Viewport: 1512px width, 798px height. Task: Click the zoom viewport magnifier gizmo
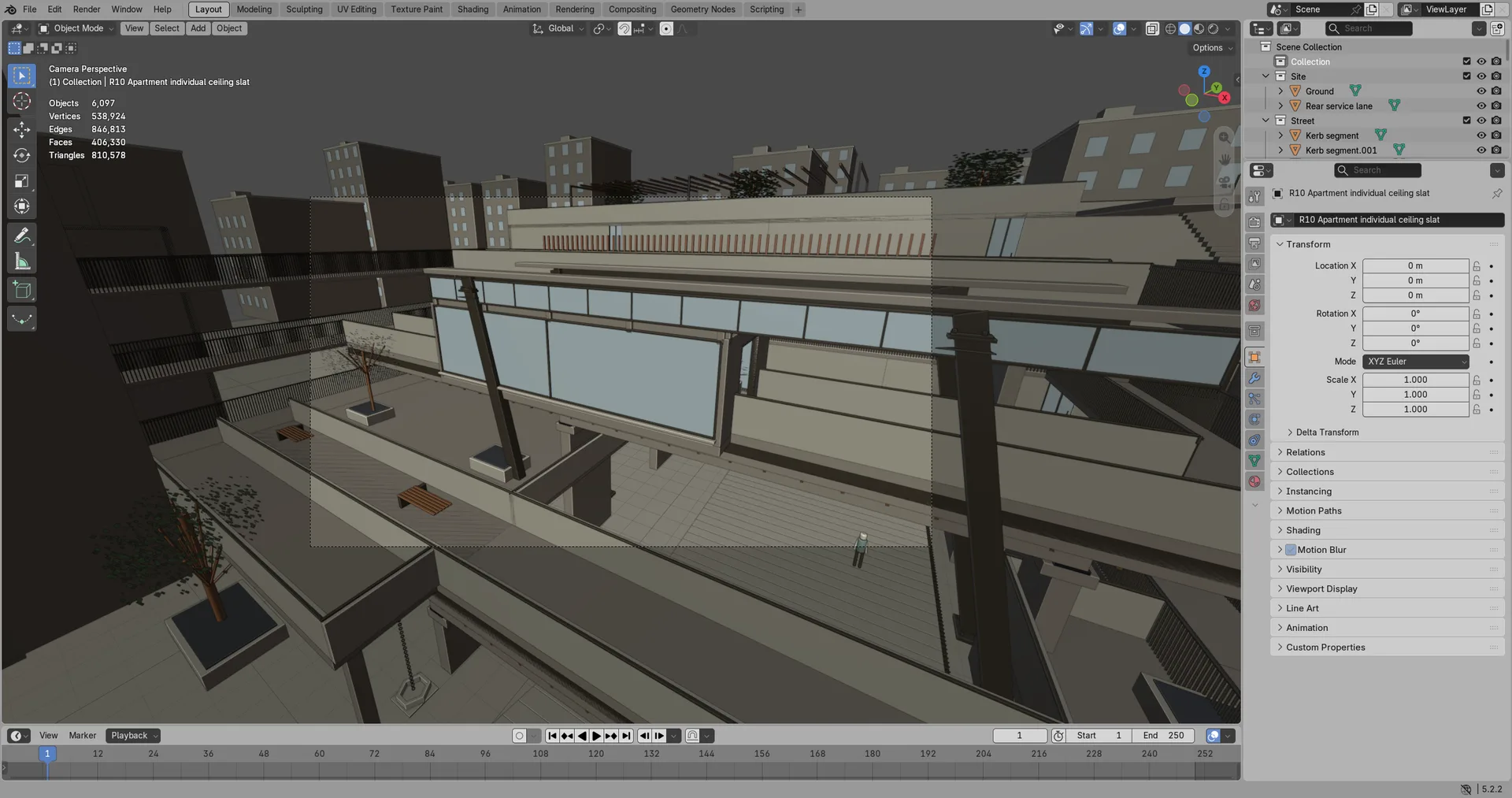[x=1225, y=137]
